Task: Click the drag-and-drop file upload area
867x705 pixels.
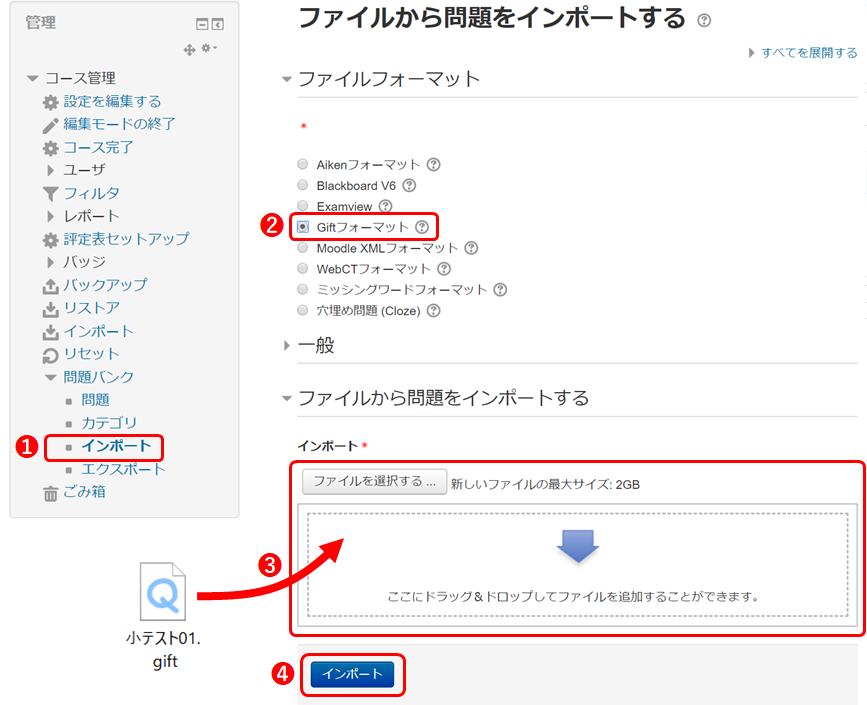Action: coord(577,564)
